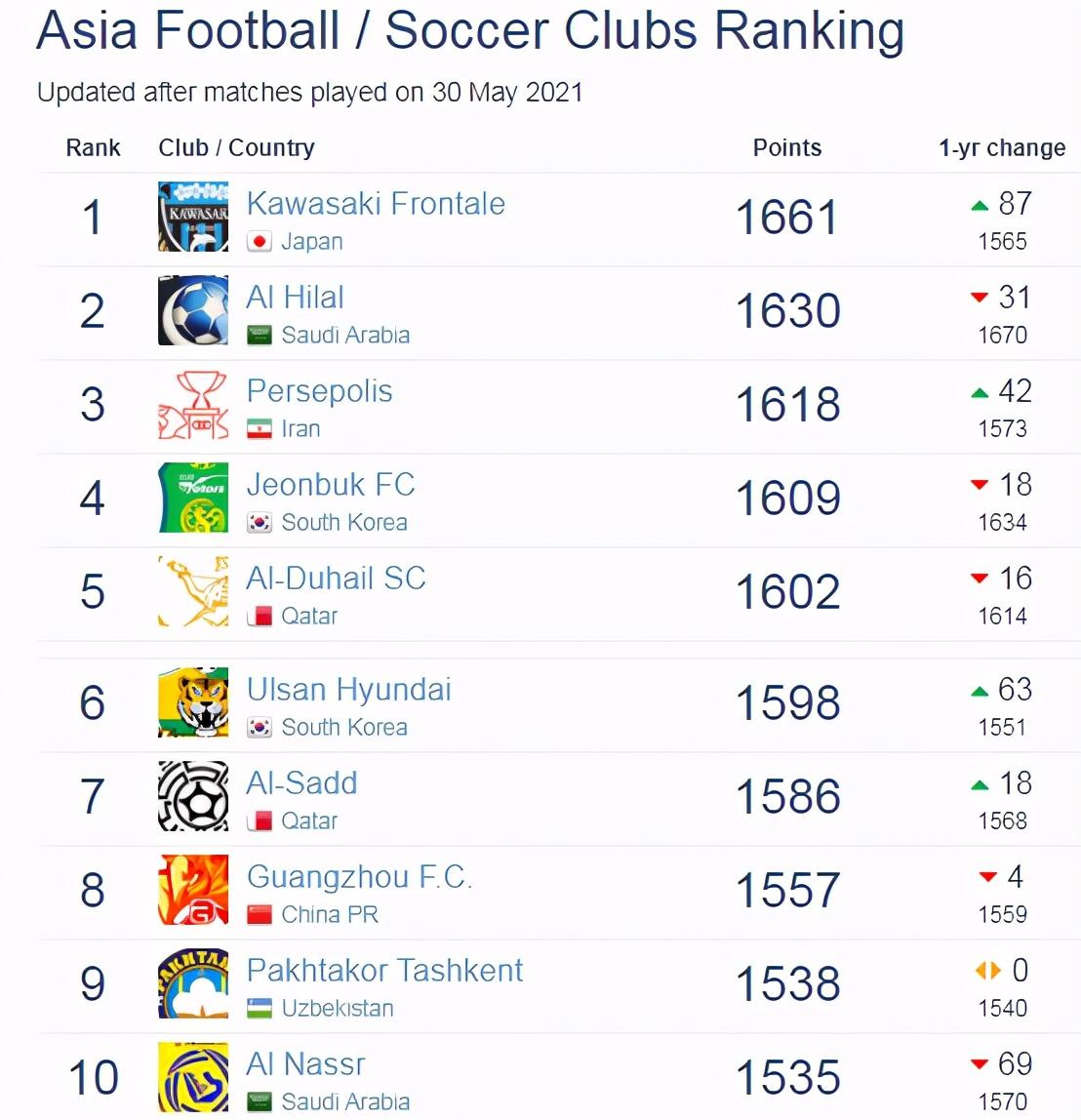This screenshot has width=1081, height=1120.
Task: Click the Kawasaki Frontale club logo
Action: (193, 217)
